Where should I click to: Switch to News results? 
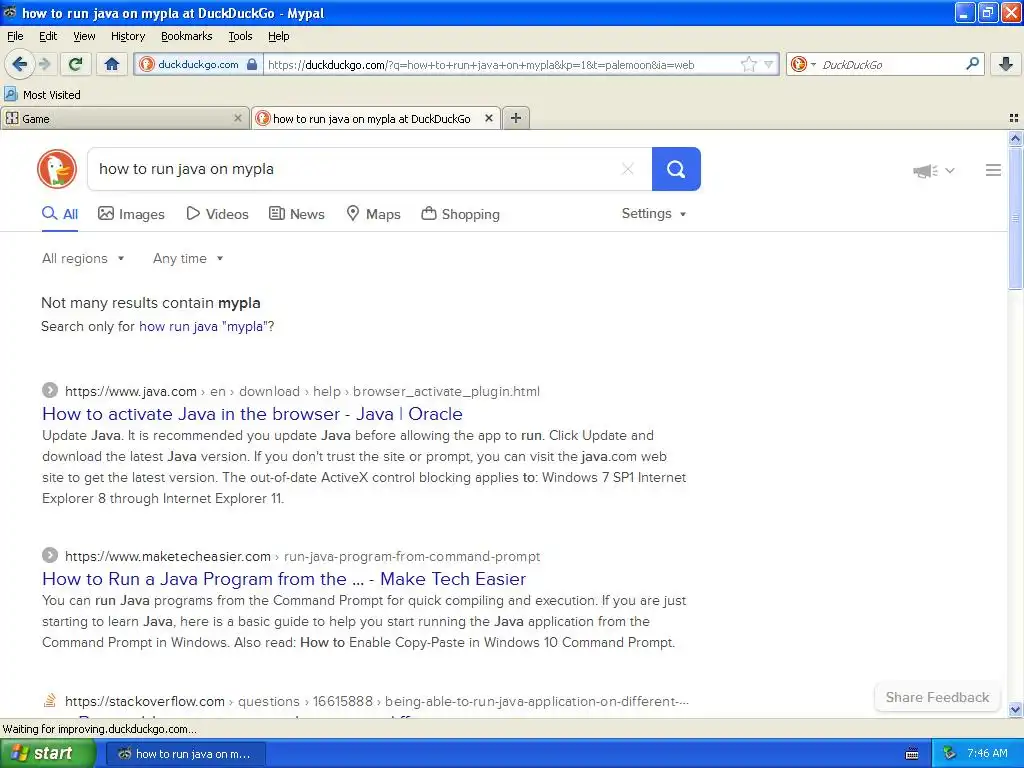pos(297,214)
